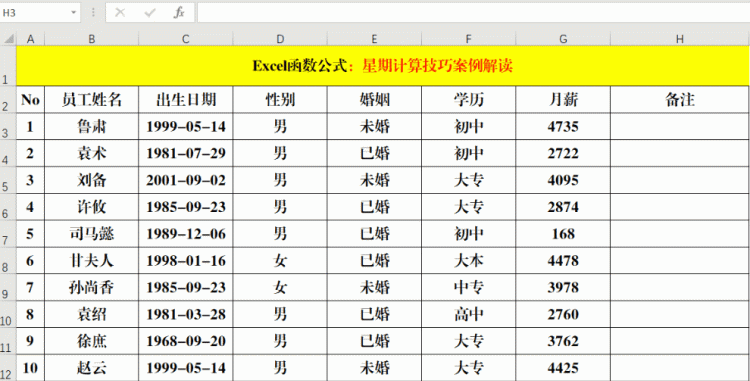Click the 婚姻 header cell
The width and height of the screenshot is (750, 381).
(374, 100)
